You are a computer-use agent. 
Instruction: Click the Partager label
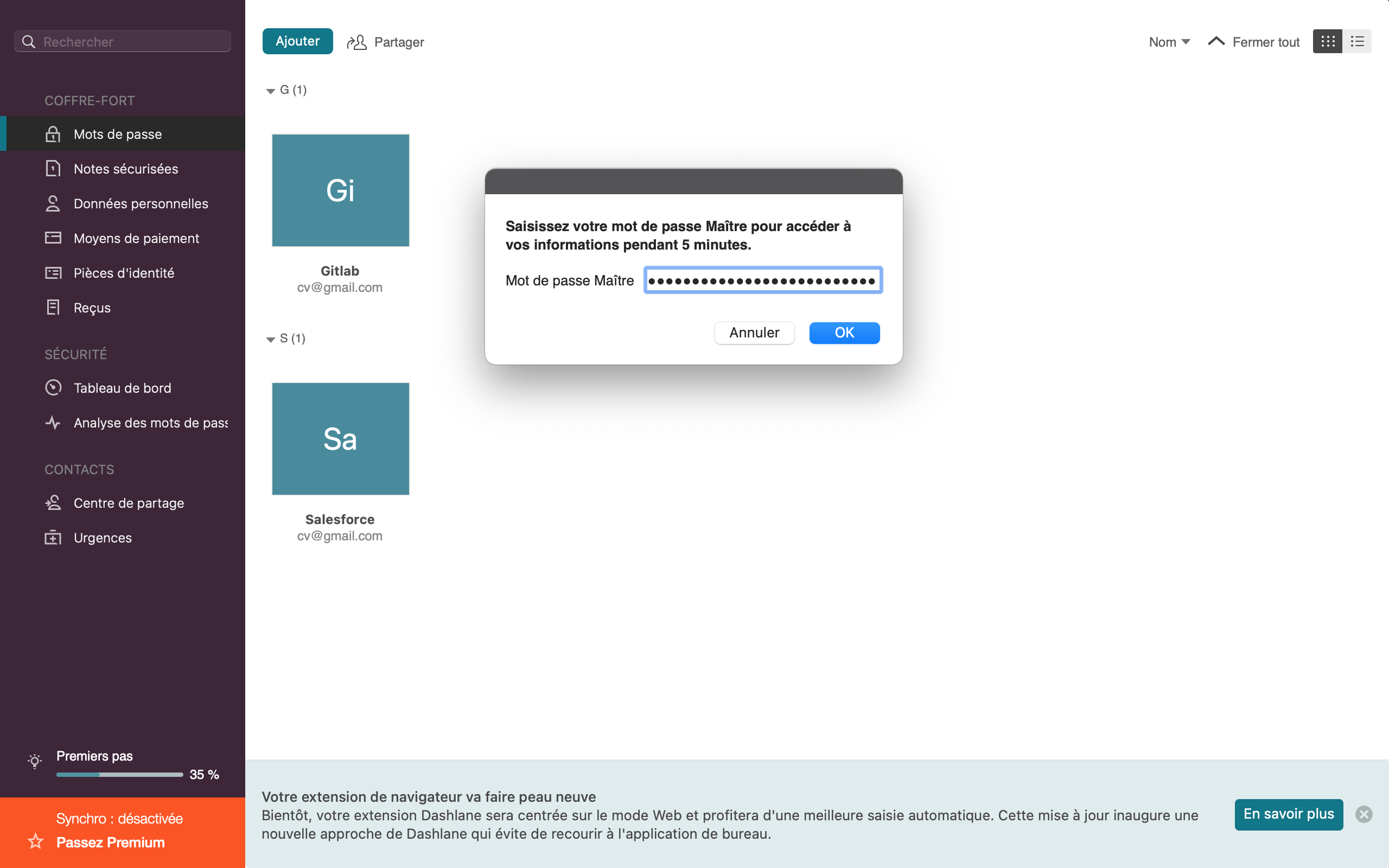(x=399, y=42)
